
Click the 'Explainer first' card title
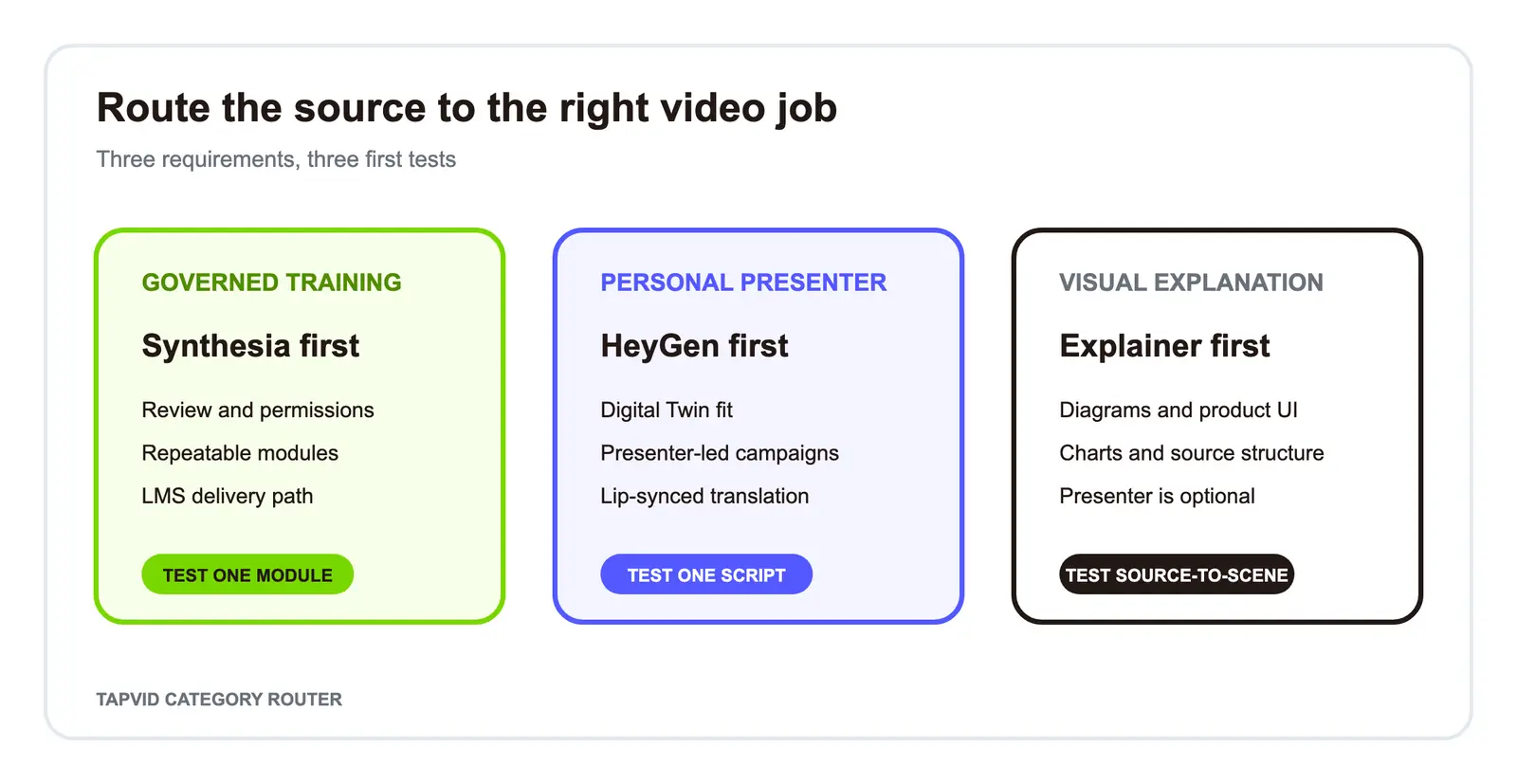[1164, 346]
